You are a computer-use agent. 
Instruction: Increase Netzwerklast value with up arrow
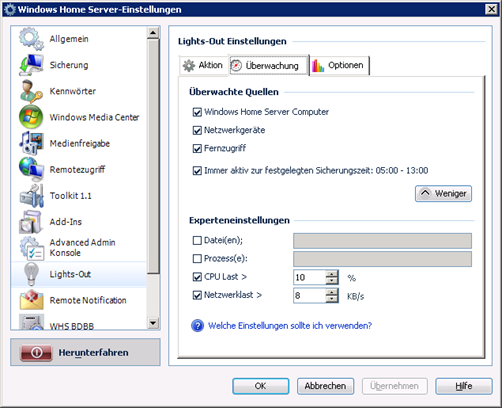[x=332, y=292]
